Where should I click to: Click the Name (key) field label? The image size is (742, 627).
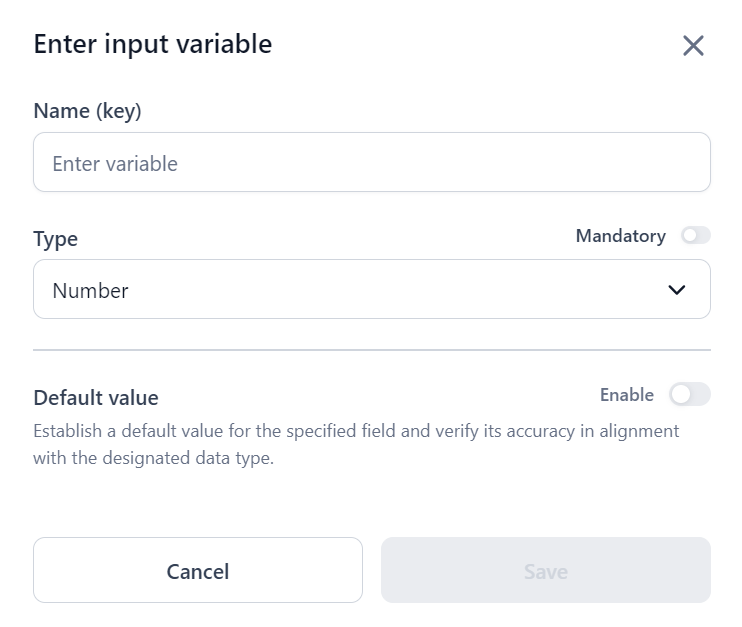pos(87,111)
